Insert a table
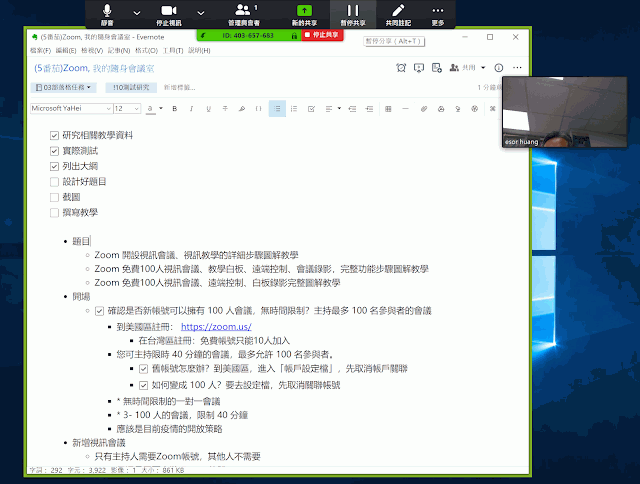640x484 pixels. pos(388,109)
